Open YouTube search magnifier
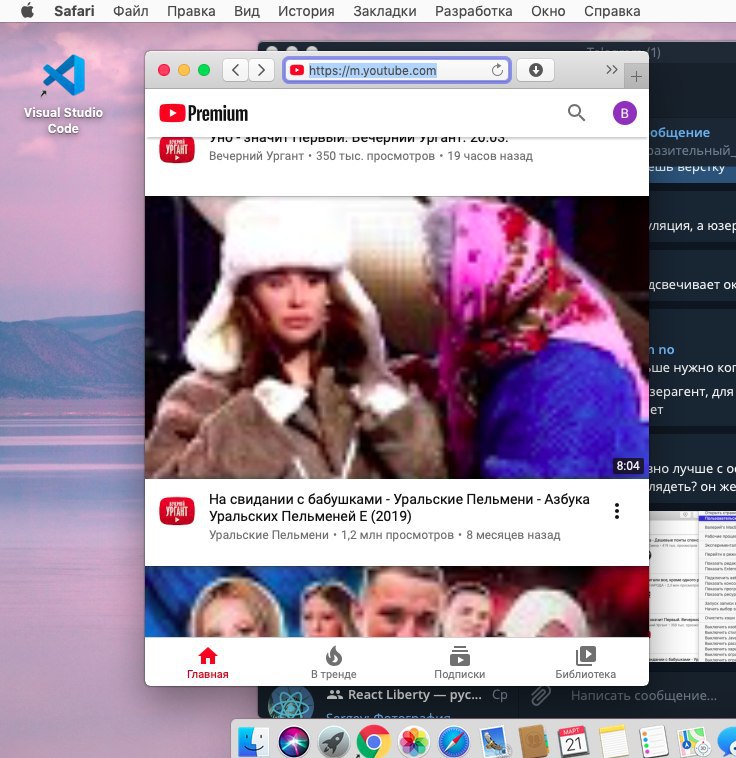This screenshot has height=758, width=736. (x=576, y=113)
